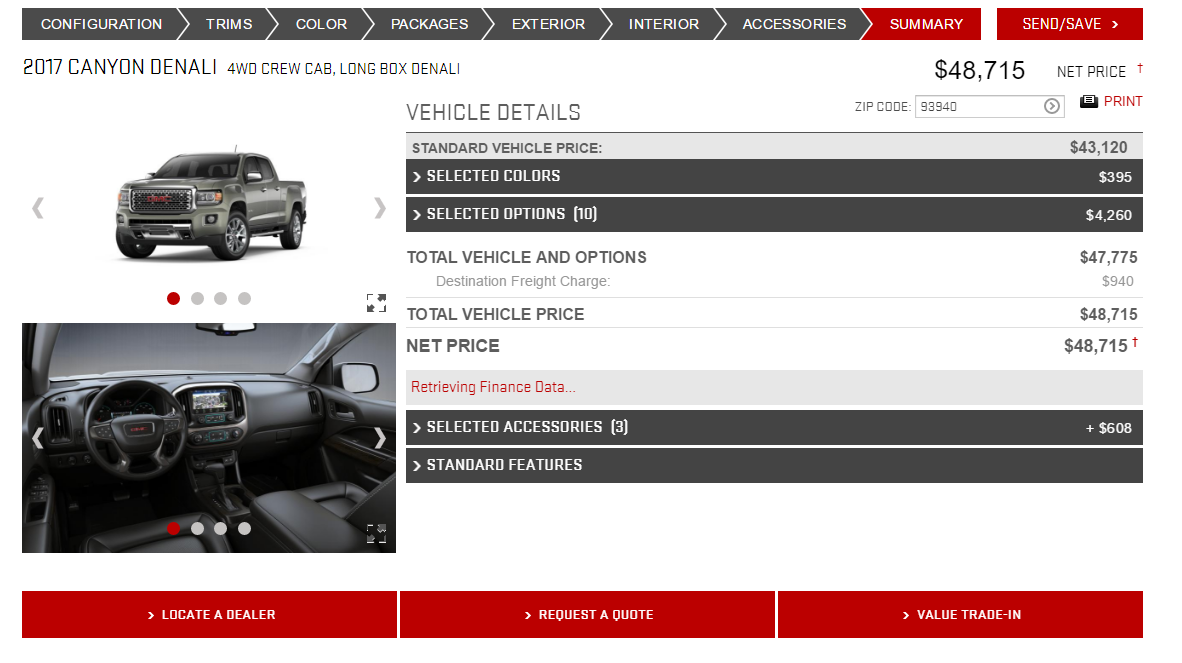
Task: Open the Trims step
Action: [x=229, y=24]
